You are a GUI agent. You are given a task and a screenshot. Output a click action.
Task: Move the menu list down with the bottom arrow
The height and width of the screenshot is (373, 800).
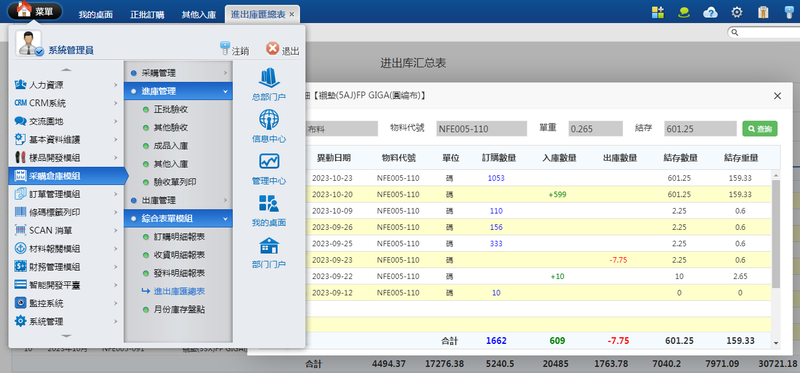(66, 336)
